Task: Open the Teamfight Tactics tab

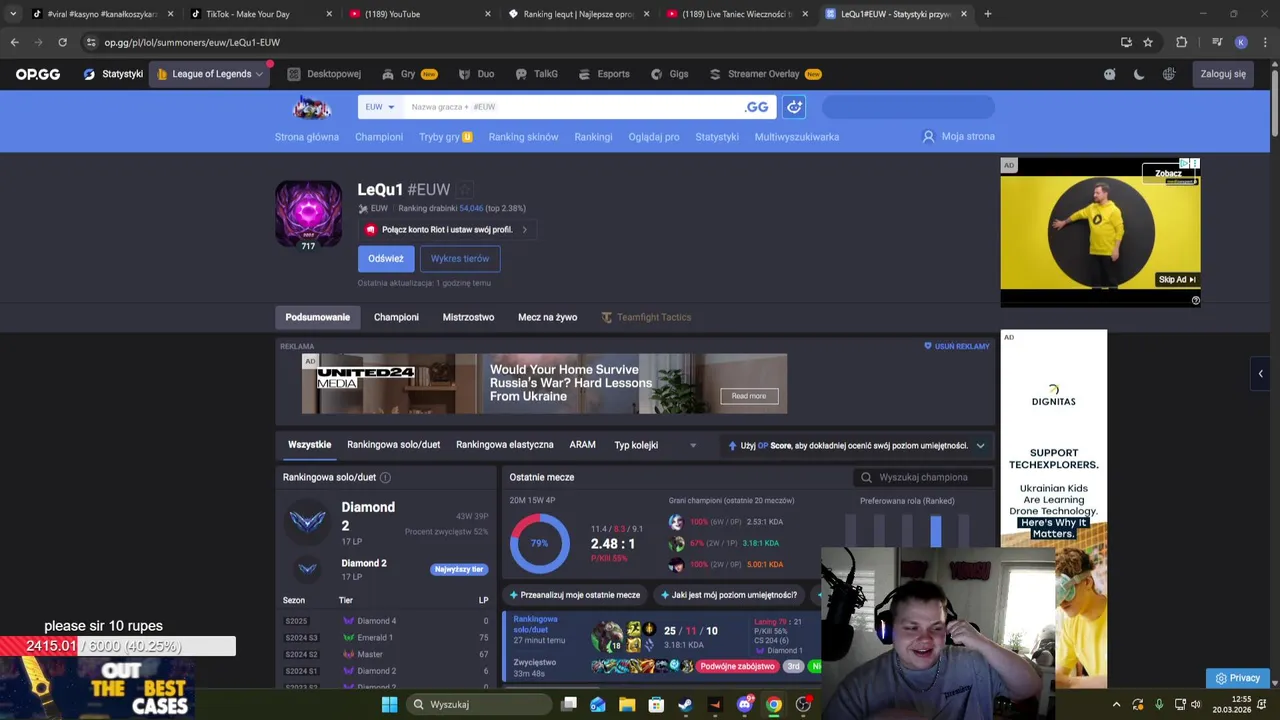Action: 646,317
